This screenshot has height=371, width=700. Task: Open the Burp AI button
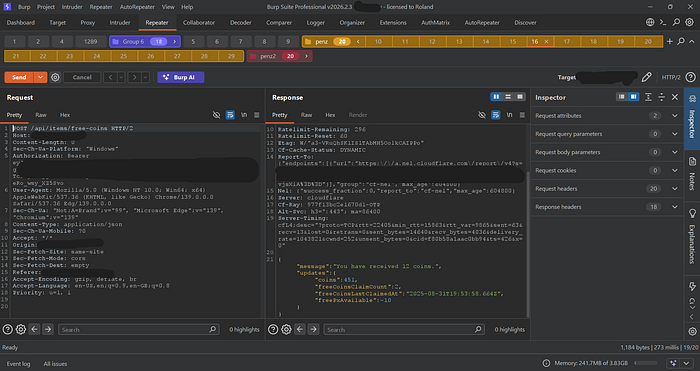click(180, 77)
